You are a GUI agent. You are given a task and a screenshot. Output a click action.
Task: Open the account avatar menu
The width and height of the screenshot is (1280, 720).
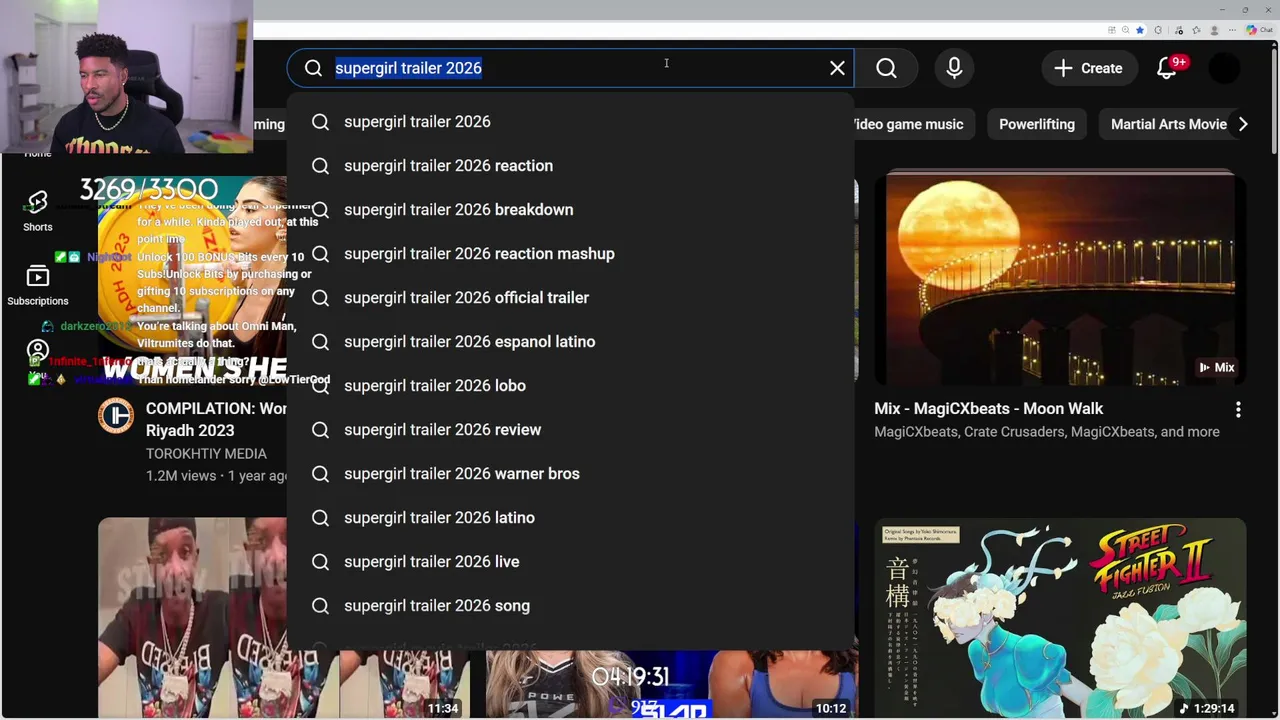click(1224, 68)
